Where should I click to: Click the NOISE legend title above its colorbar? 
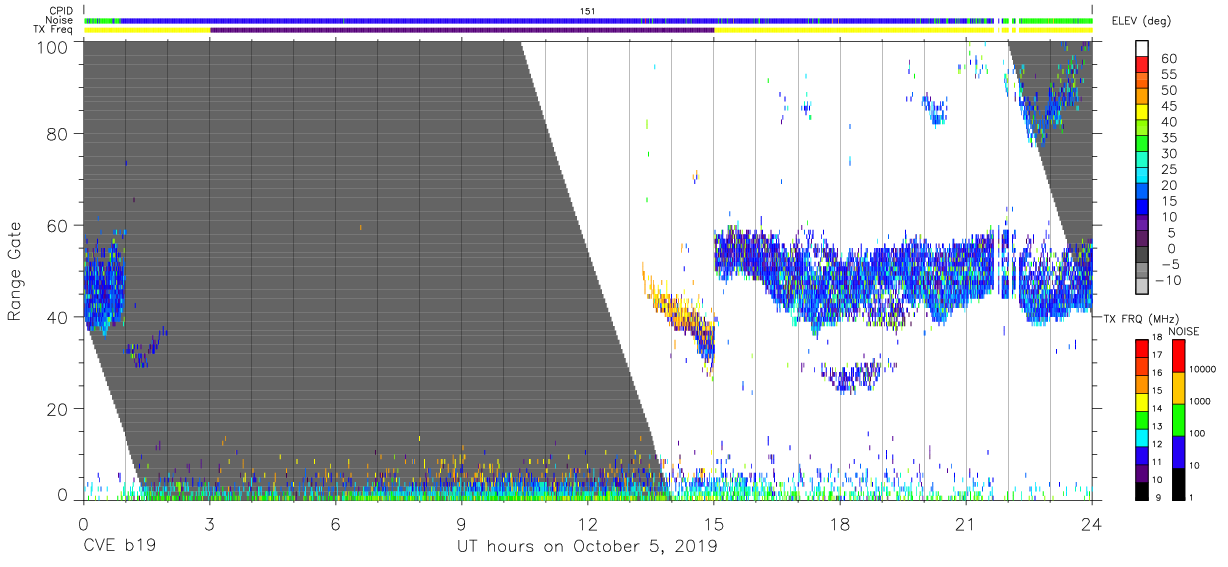pyautogui.click(x=1184, y=331)
